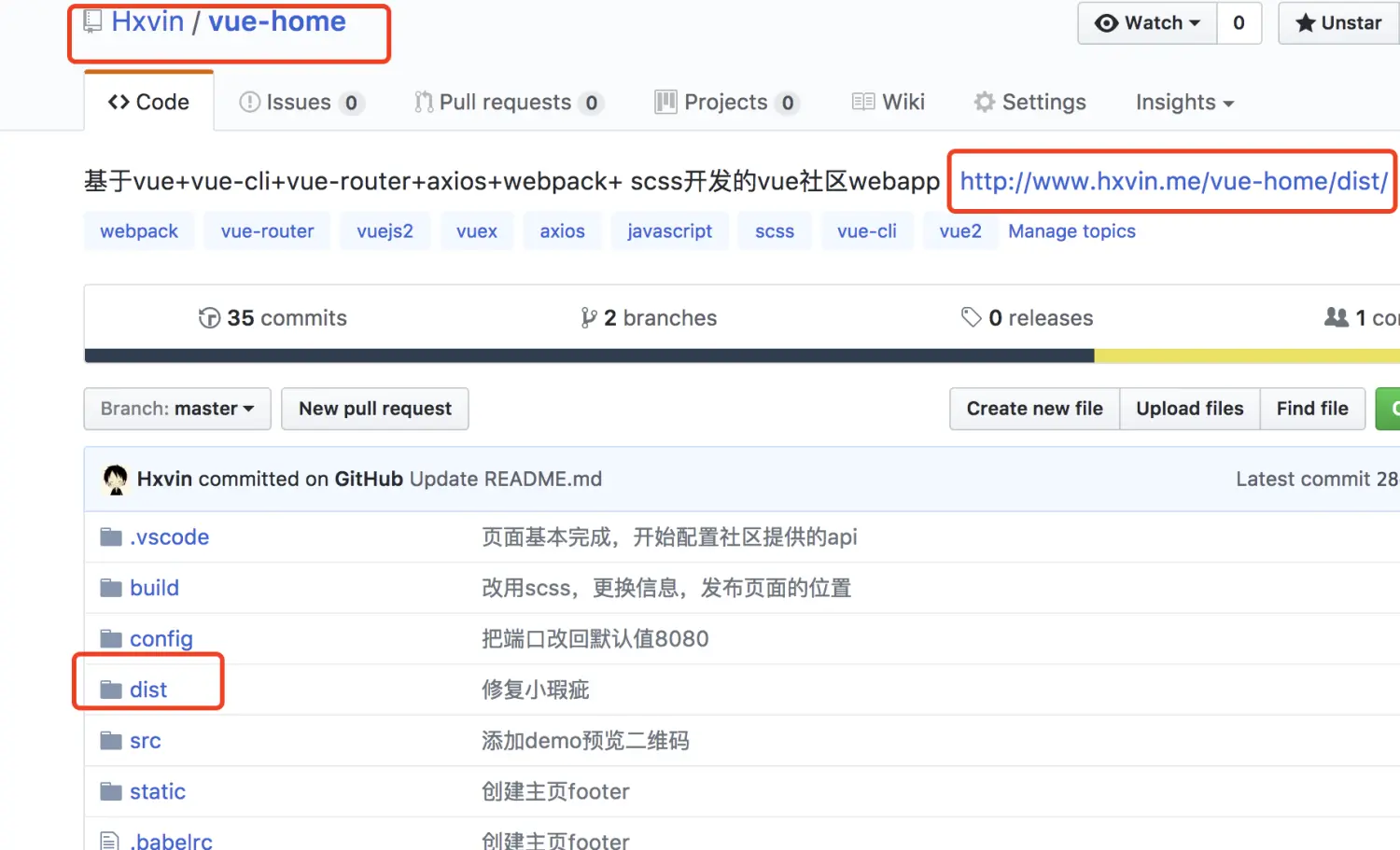This screenshot has height=850, width=1400.
Task: Click the dark segment of language bar
Action: coord(589,355)
